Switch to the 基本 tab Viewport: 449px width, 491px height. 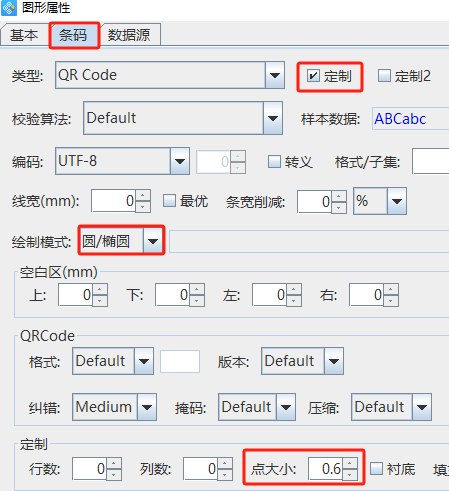pos(24,35)
